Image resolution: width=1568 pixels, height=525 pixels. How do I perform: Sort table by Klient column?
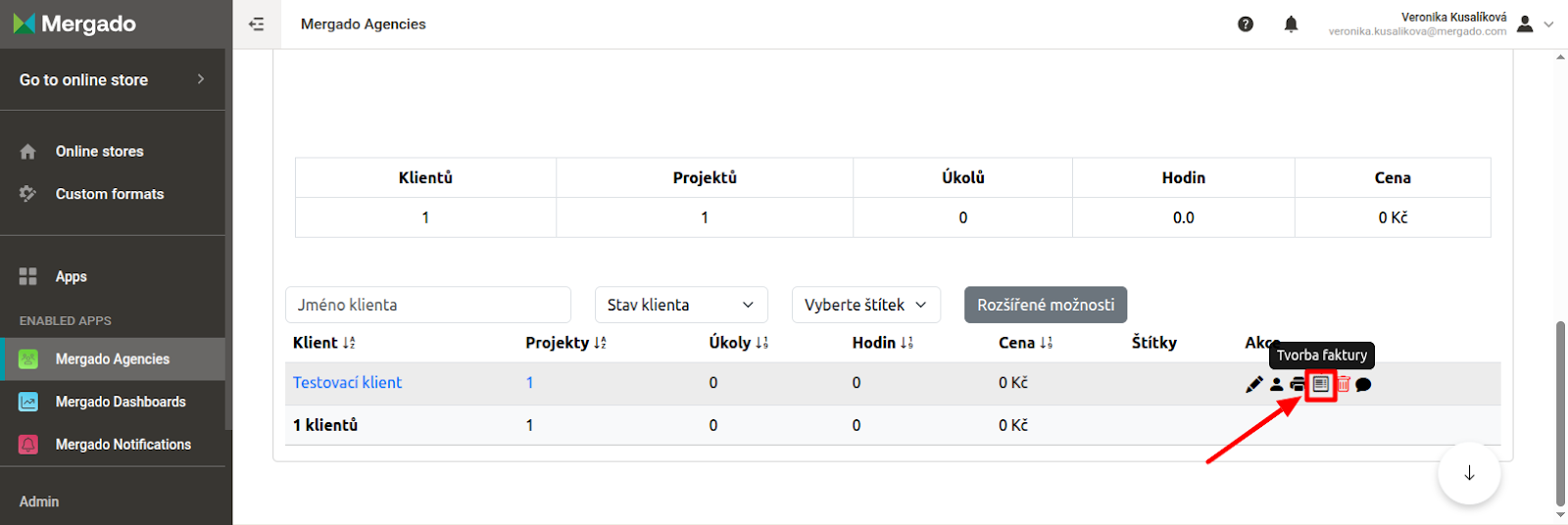click(x=323, y=342)
